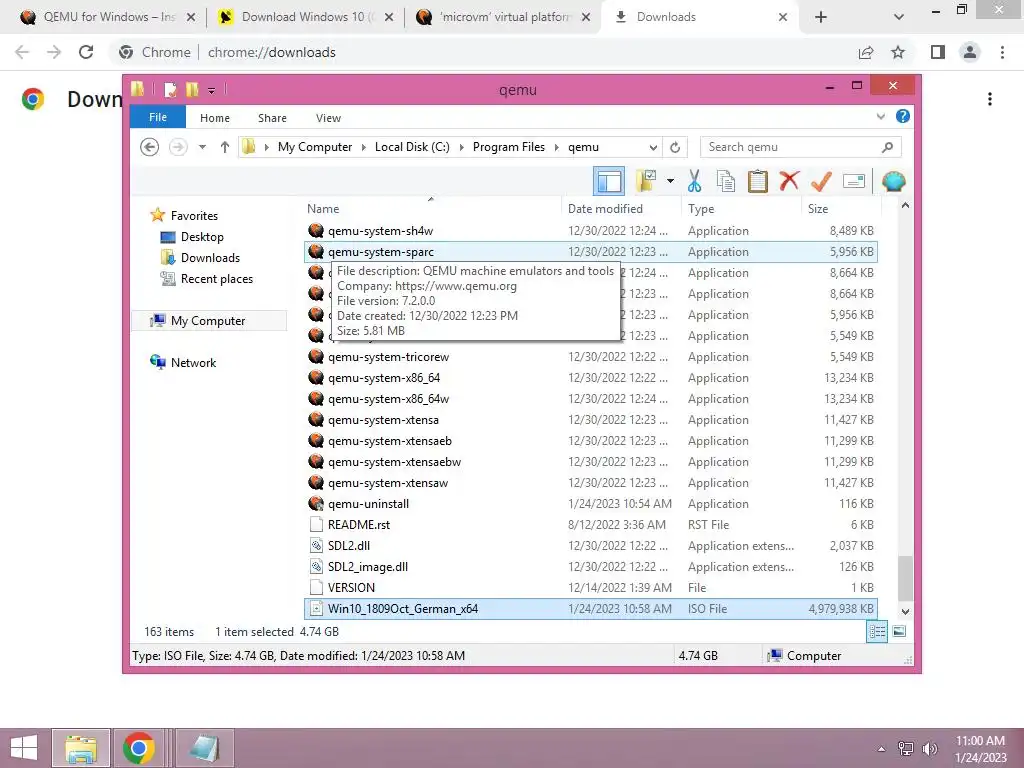Switch to details view icon in status bar
Viewport: 1024px width, 768px height.
point(877,632)
